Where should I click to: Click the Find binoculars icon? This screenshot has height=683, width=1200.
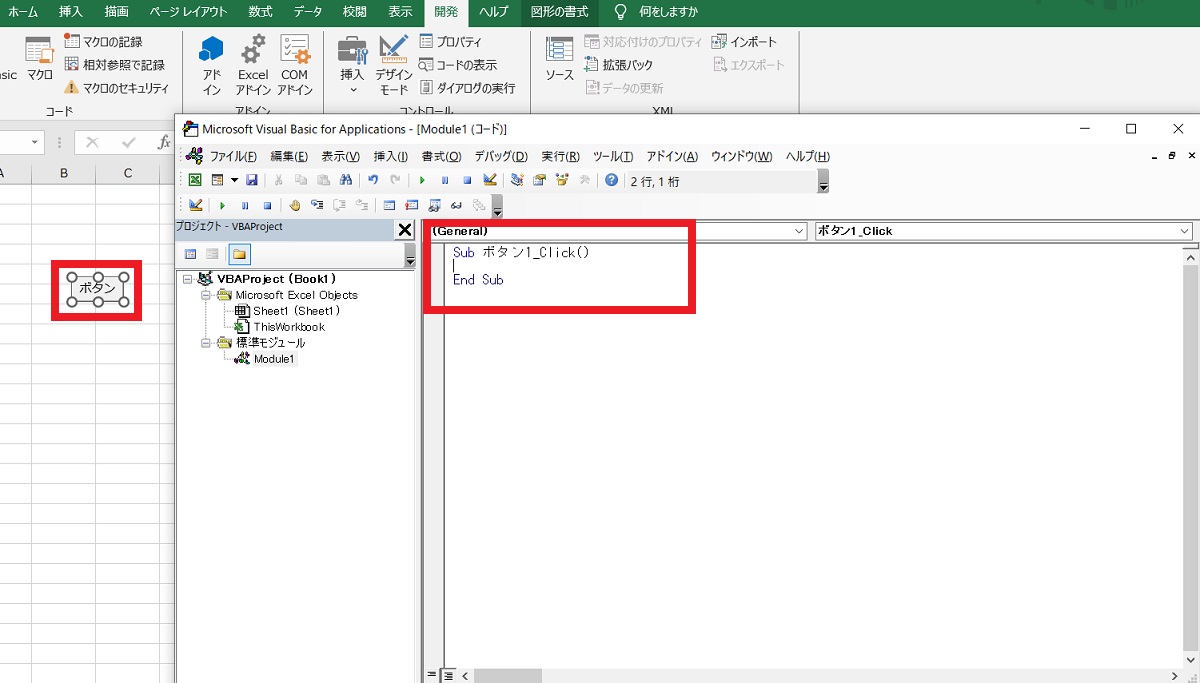coord(345,180)
